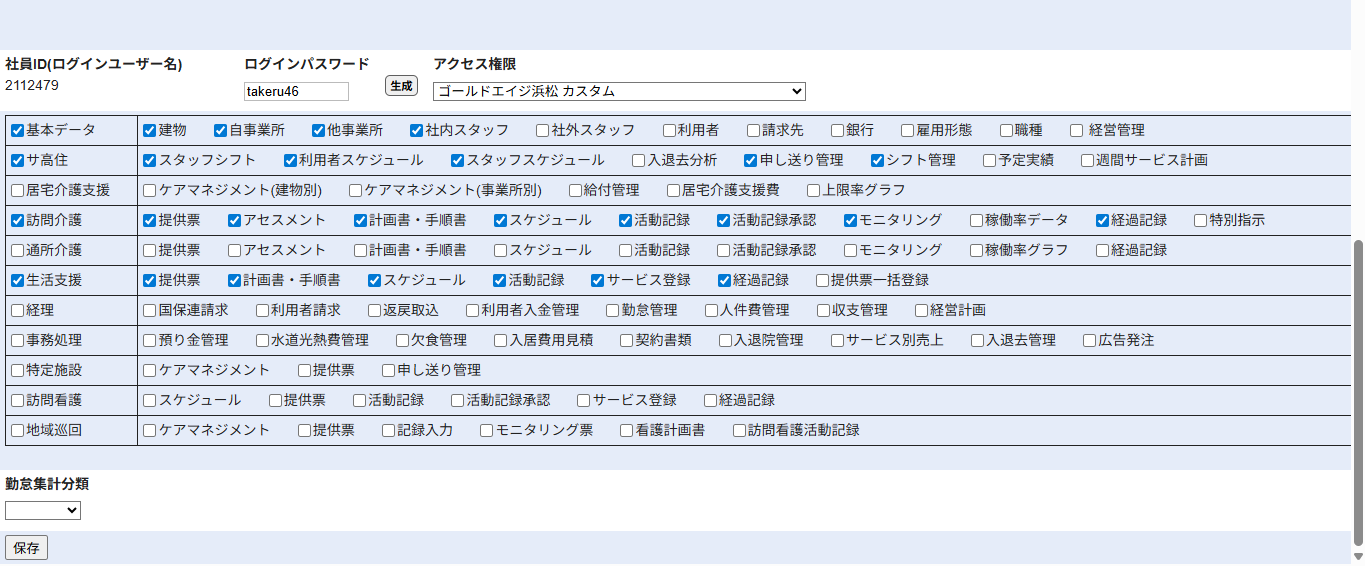Check the 広告発注 checkbox

[1090, 340]
